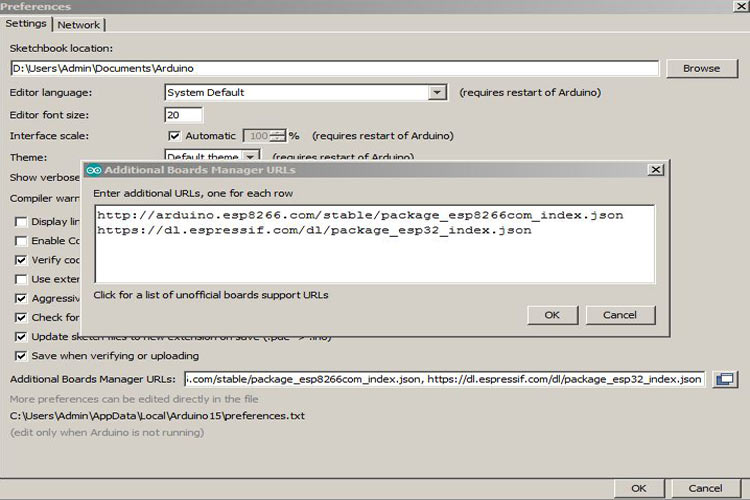The height and width of the screenshot is (500, 750).
Task: Click Cancel at the bottom of Preferences
Action: tap(706, 489)
